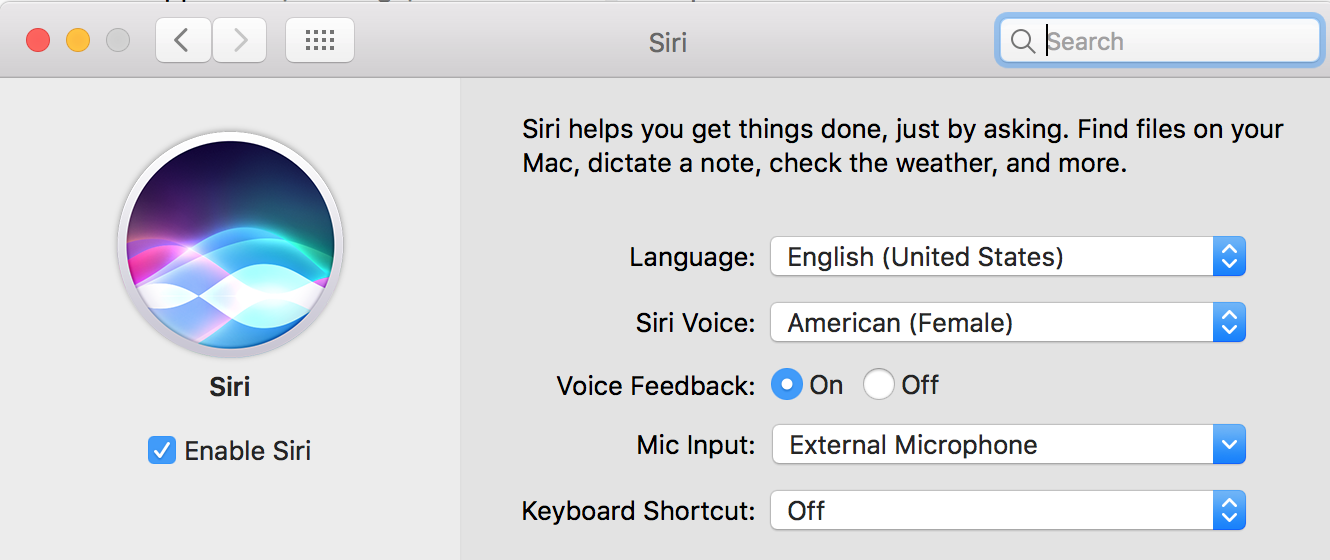The height and width of the screenshot is (560, 1330).
Task: Click the Siri Voice popup arrows
Action: 1229,323
